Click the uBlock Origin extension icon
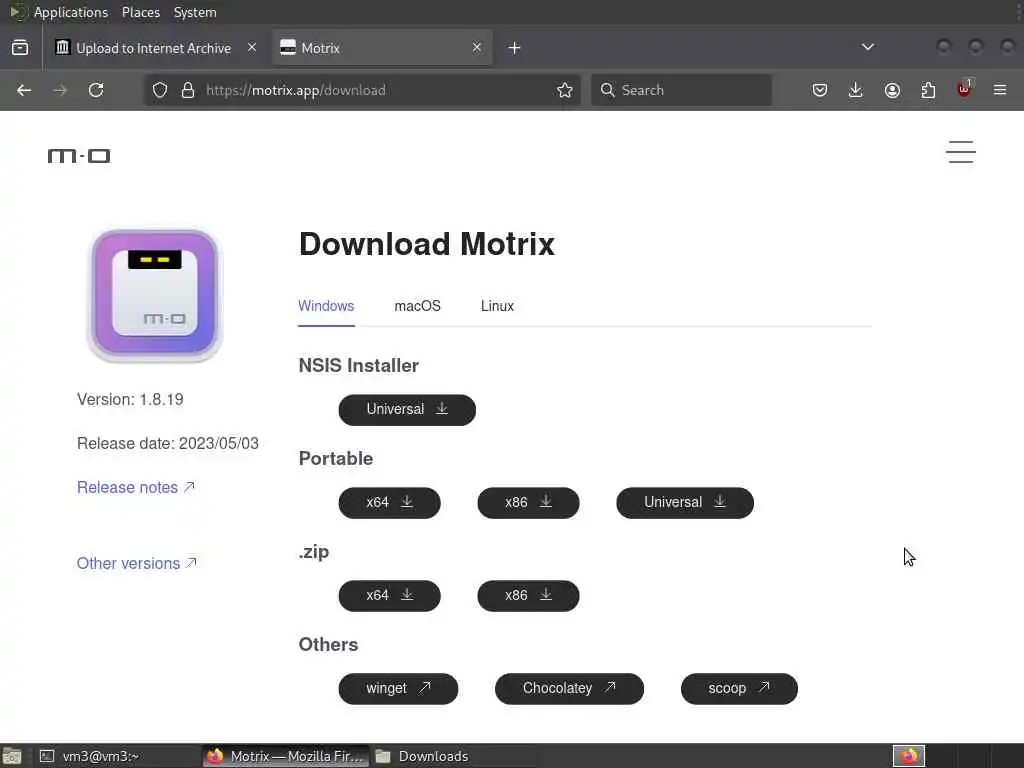This screenshot has height=768, width=1024. point(964,89)
